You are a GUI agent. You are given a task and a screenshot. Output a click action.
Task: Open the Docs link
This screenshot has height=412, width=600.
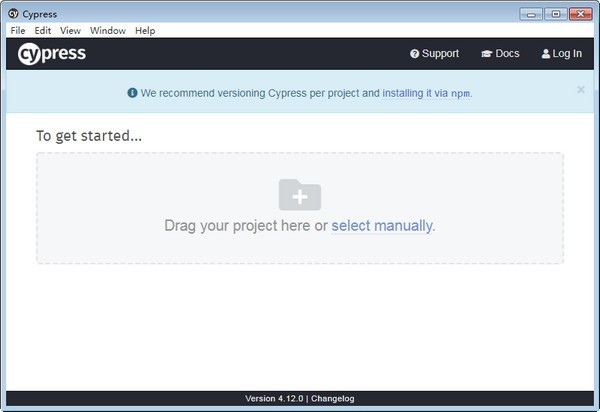tap(507, 54)
